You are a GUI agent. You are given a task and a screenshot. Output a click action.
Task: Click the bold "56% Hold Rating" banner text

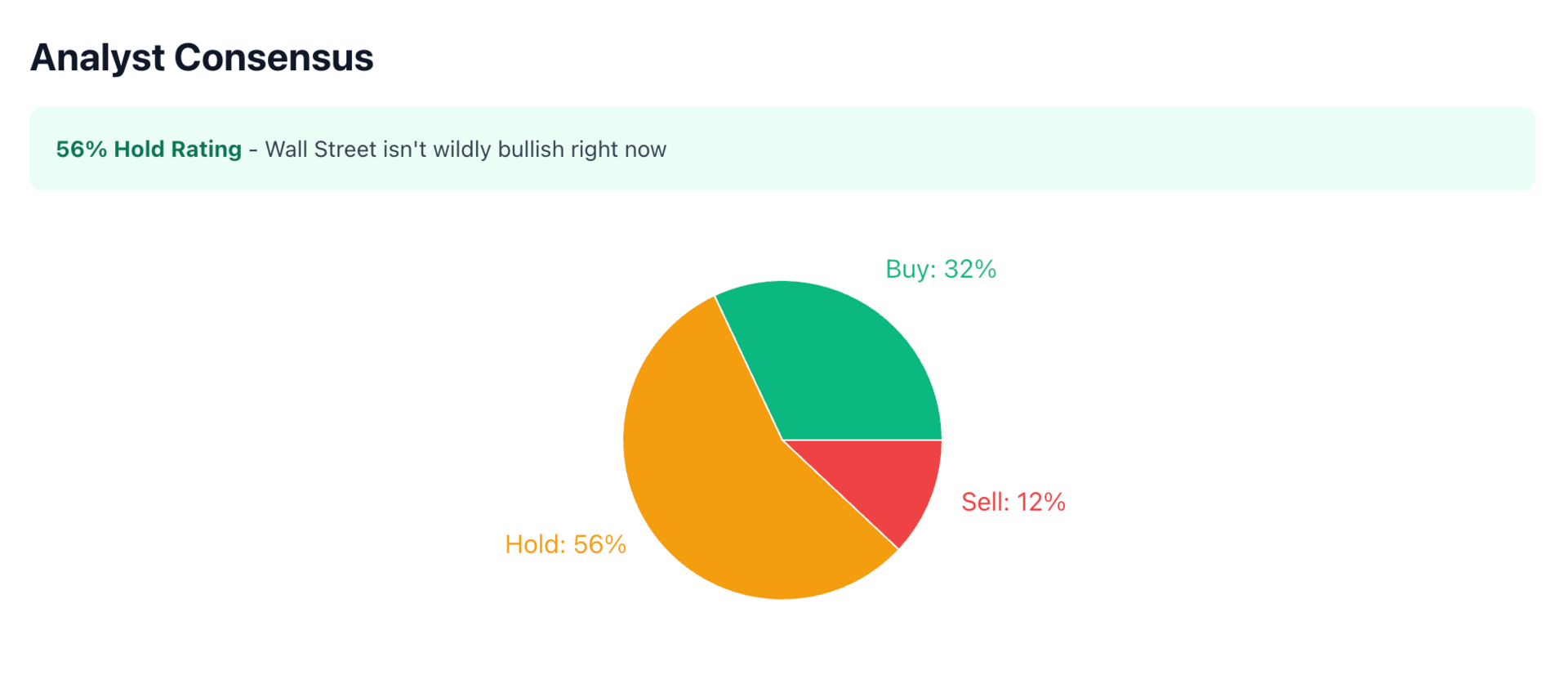pos(149,150)
